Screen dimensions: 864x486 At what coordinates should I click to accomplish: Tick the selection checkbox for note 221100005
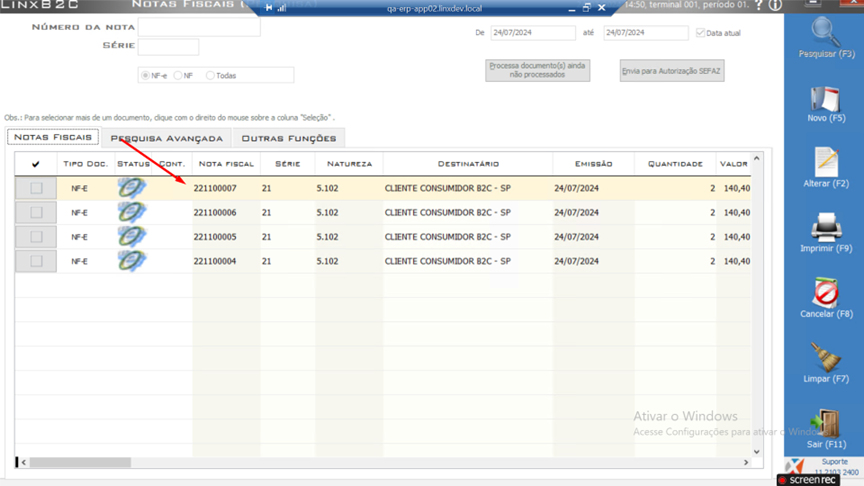(x=36, y=236)
